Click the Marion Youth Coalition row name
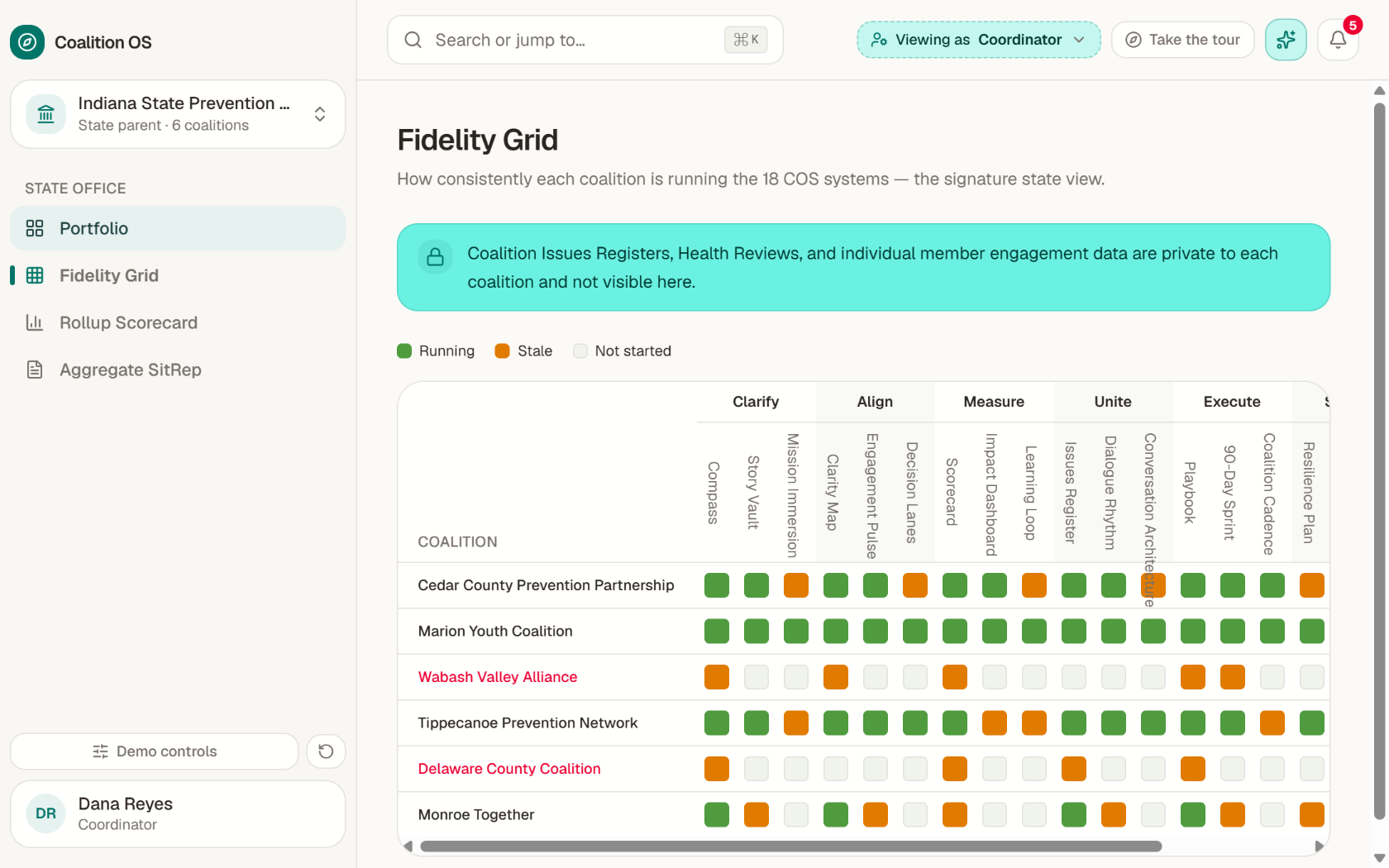The width and height of the screenshot is (1389, 868). 495,632
